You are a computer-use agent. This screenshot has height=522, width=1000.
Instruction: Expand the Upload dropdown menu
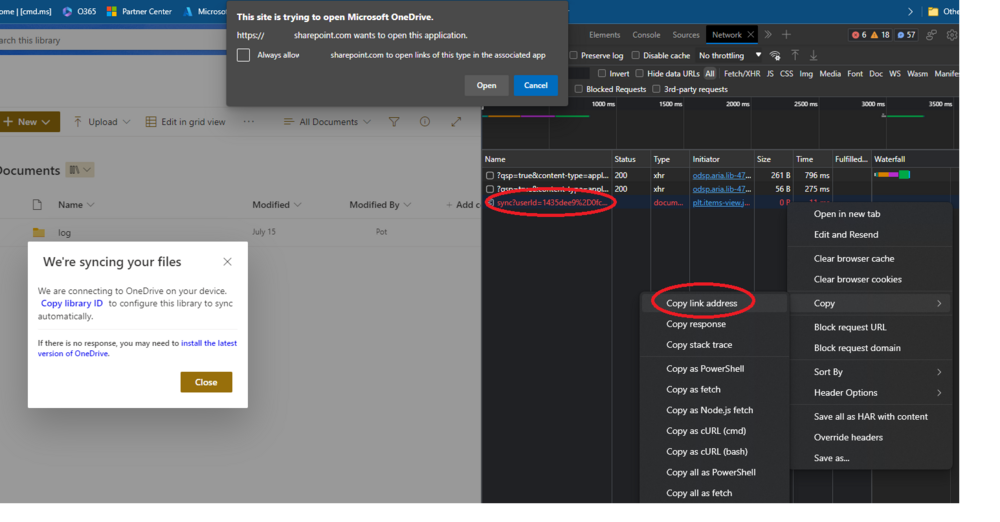pyautogui.click(x=102, y=122)
